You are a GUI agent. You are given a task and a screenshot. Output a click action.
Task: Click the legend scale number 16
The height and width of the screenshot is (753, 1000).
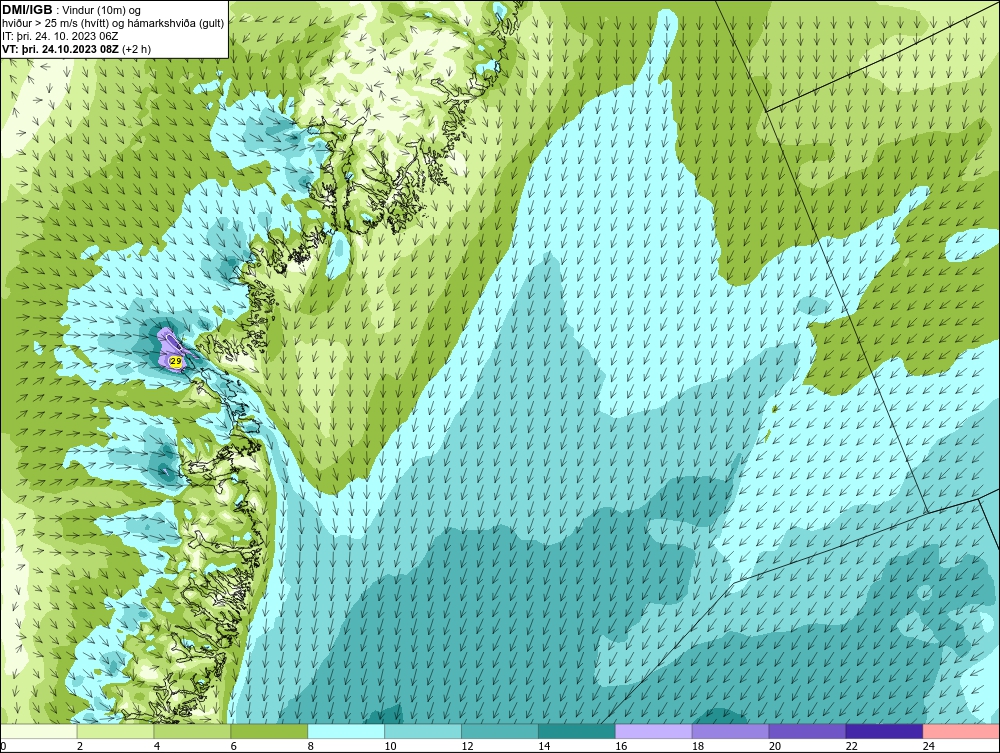621,746
